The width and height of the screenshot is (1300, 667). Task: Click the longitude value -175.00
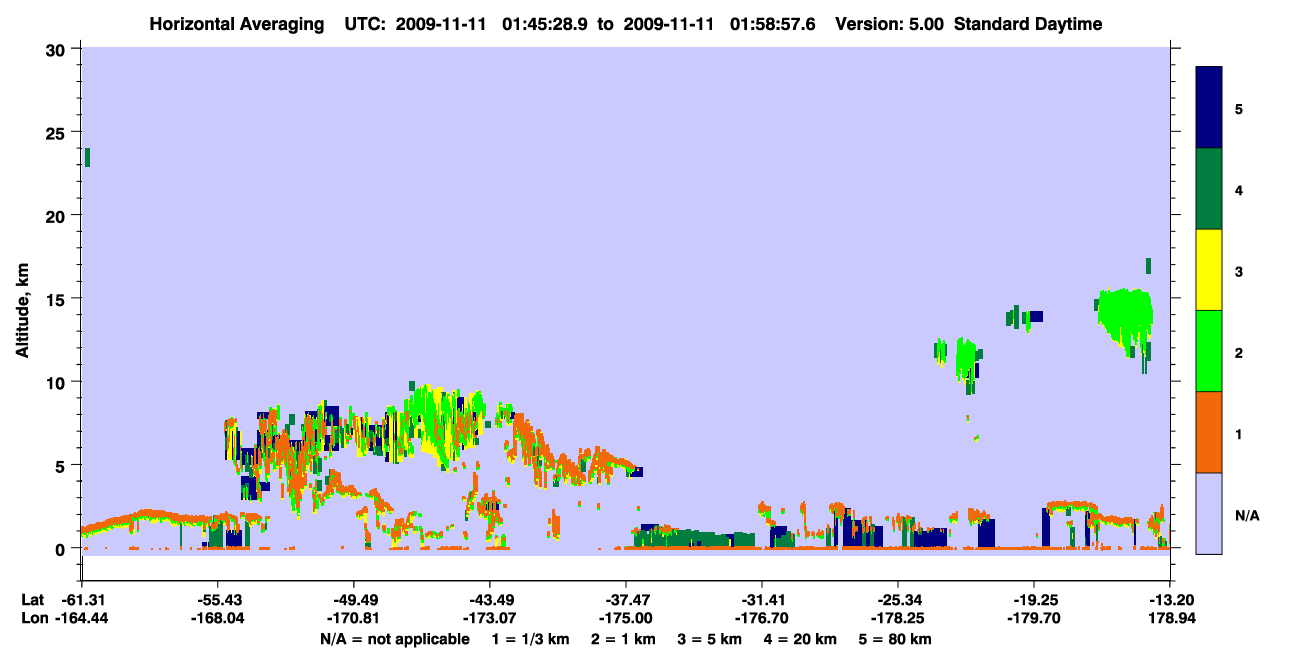[x=625, y=619]
